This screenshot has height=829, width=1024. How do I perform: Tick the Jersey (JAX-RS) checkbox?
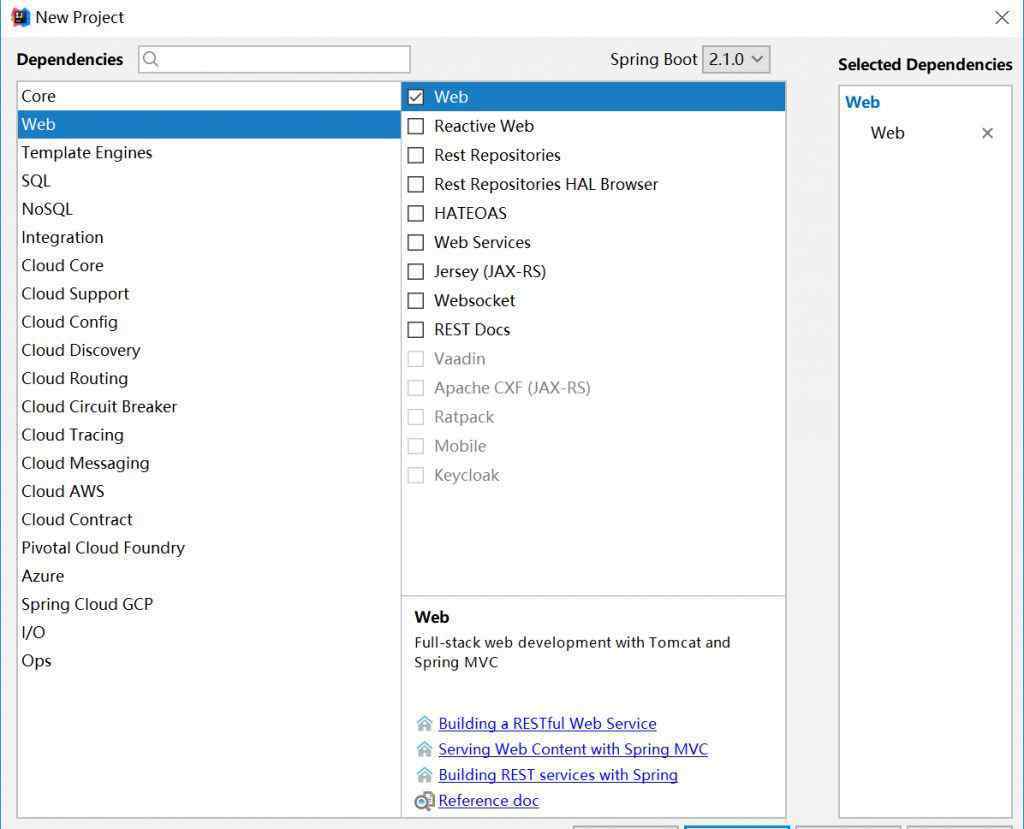click(415, 272)
